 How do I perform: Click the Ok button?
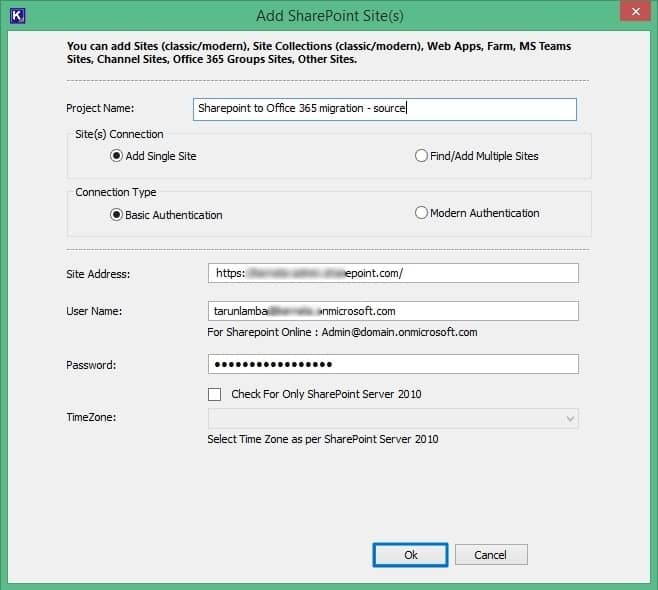(410, 555)
